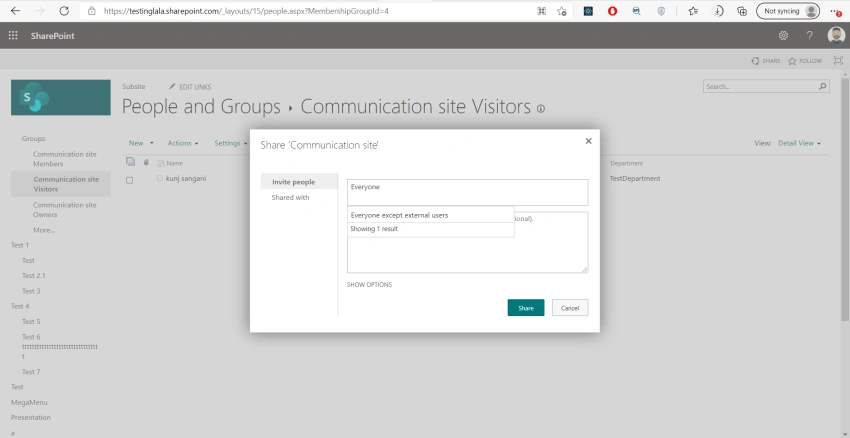Click the Cancel button
The height and width of the screenshot is (438, 850).
pyautogui.click(x=570, y=308)
